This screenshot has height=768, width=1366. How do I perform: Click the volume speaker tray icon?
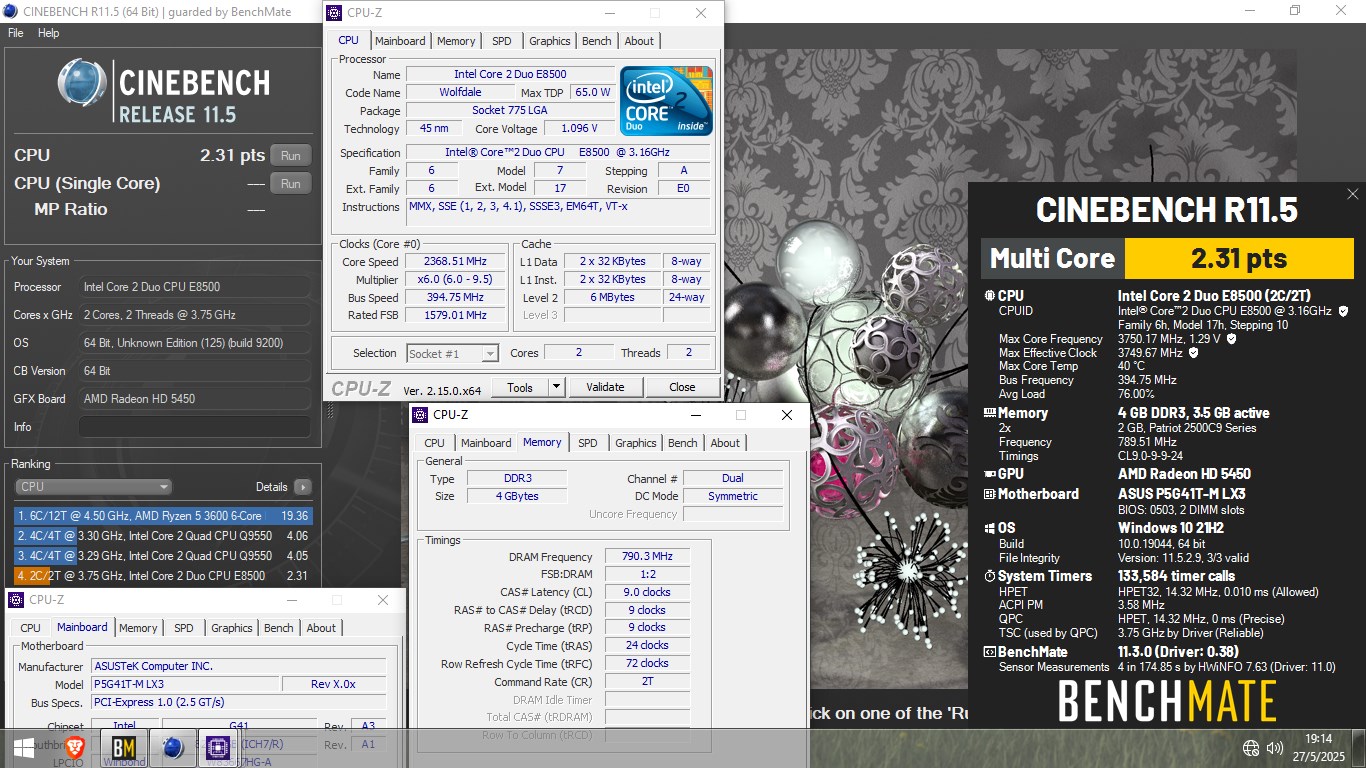[1275, 748]
